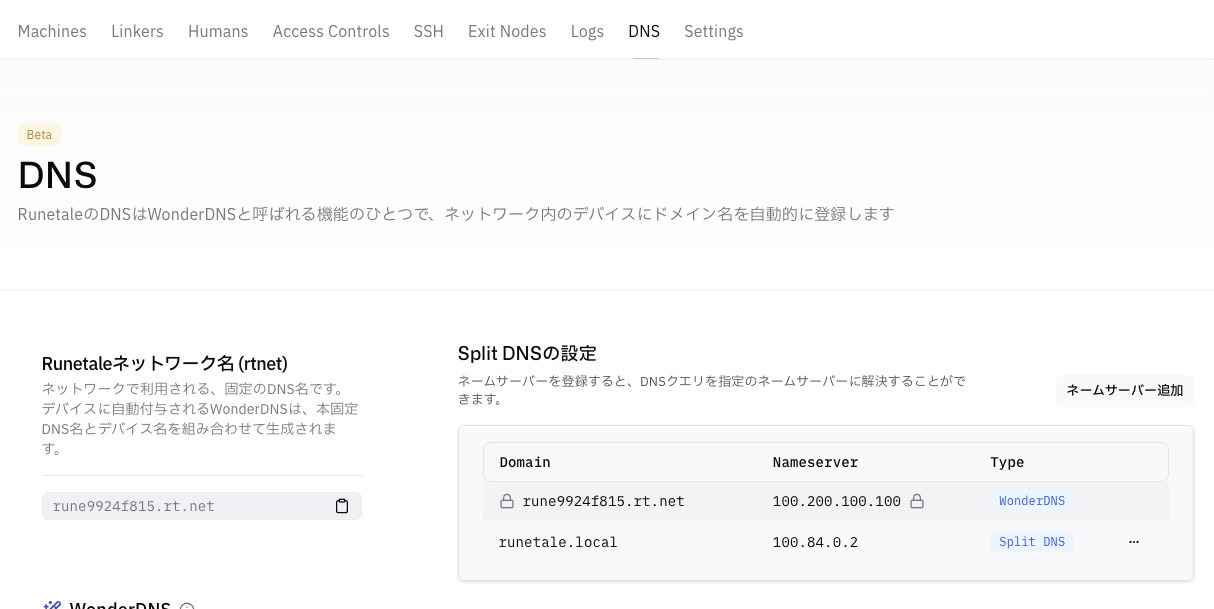Screen dimensions: 1214x609
Task: Click the lock icon next to 100.200.100.100
Action: 916,501
